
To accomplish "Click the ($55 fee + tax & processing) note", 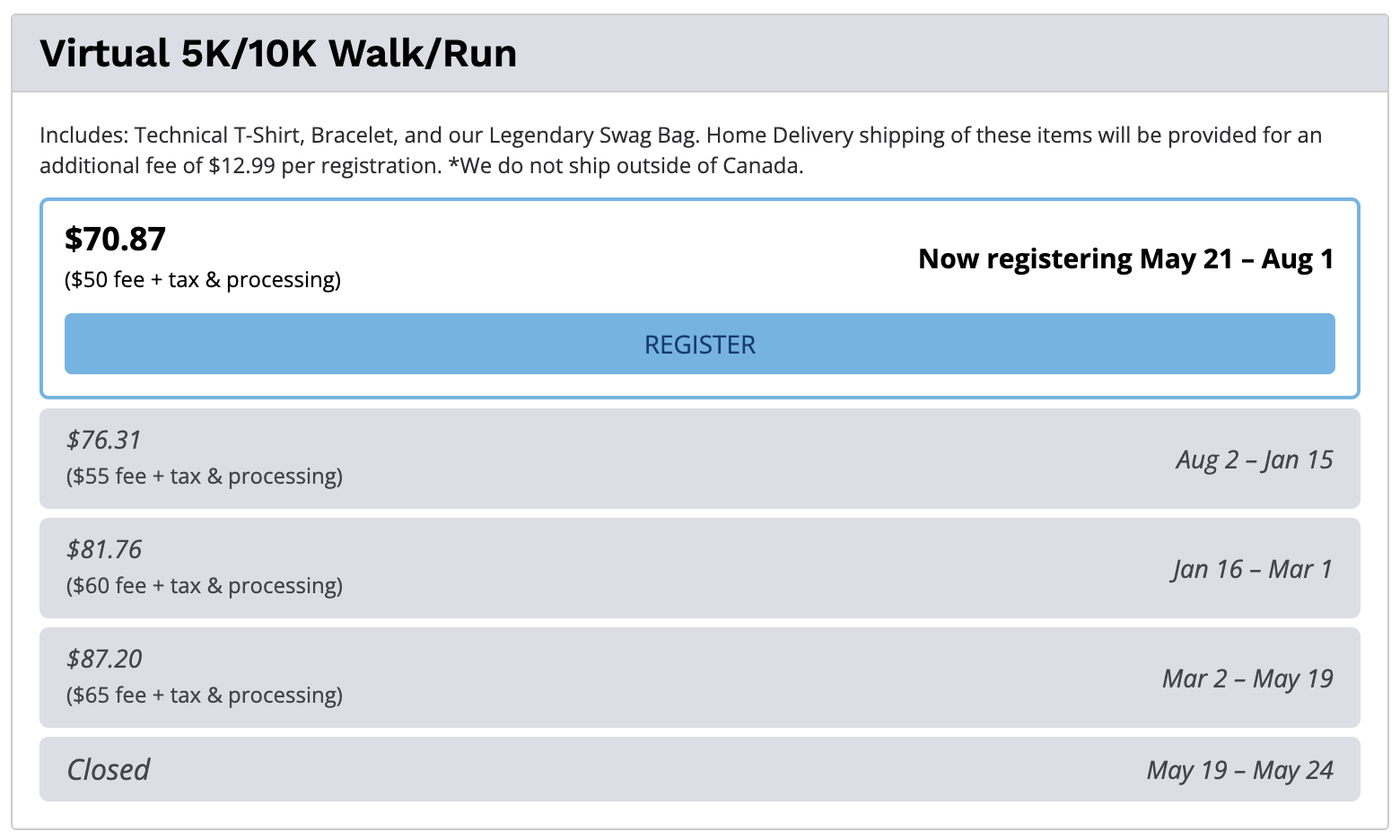I will click(x=205, y=477).
